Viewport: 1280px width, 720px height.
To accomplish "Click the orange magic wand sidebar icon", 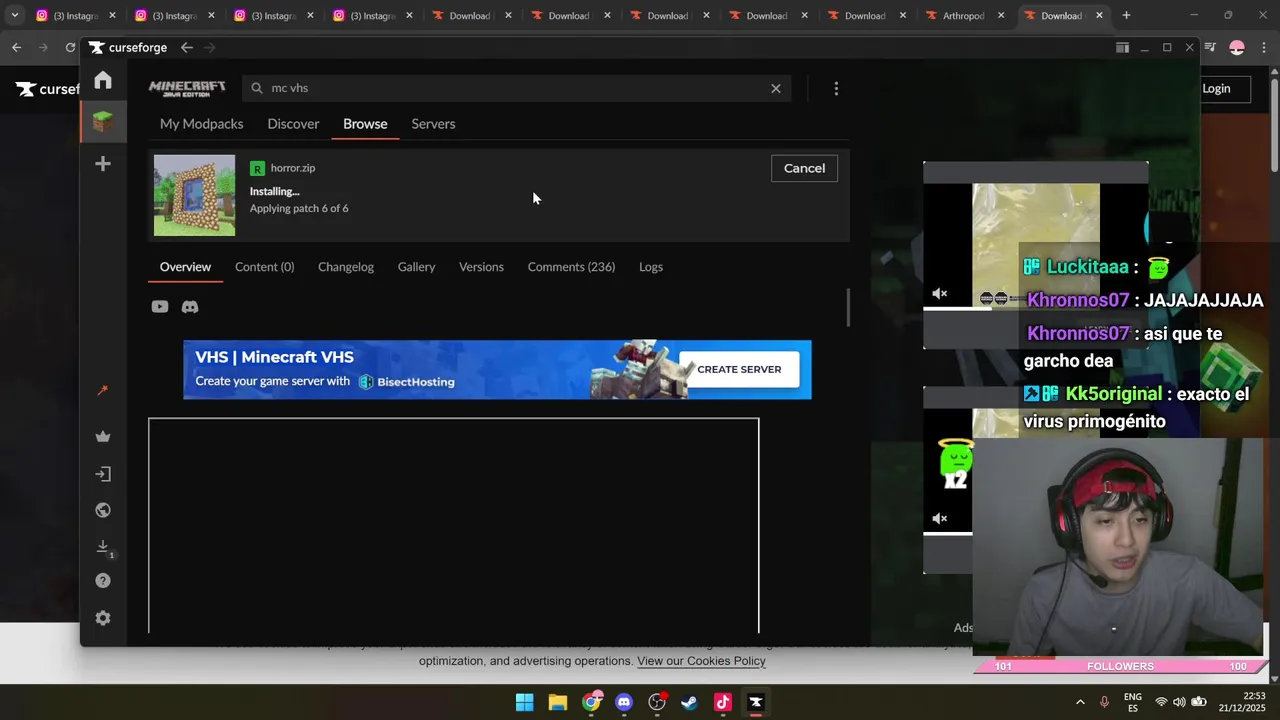I will tap(103, 390).
